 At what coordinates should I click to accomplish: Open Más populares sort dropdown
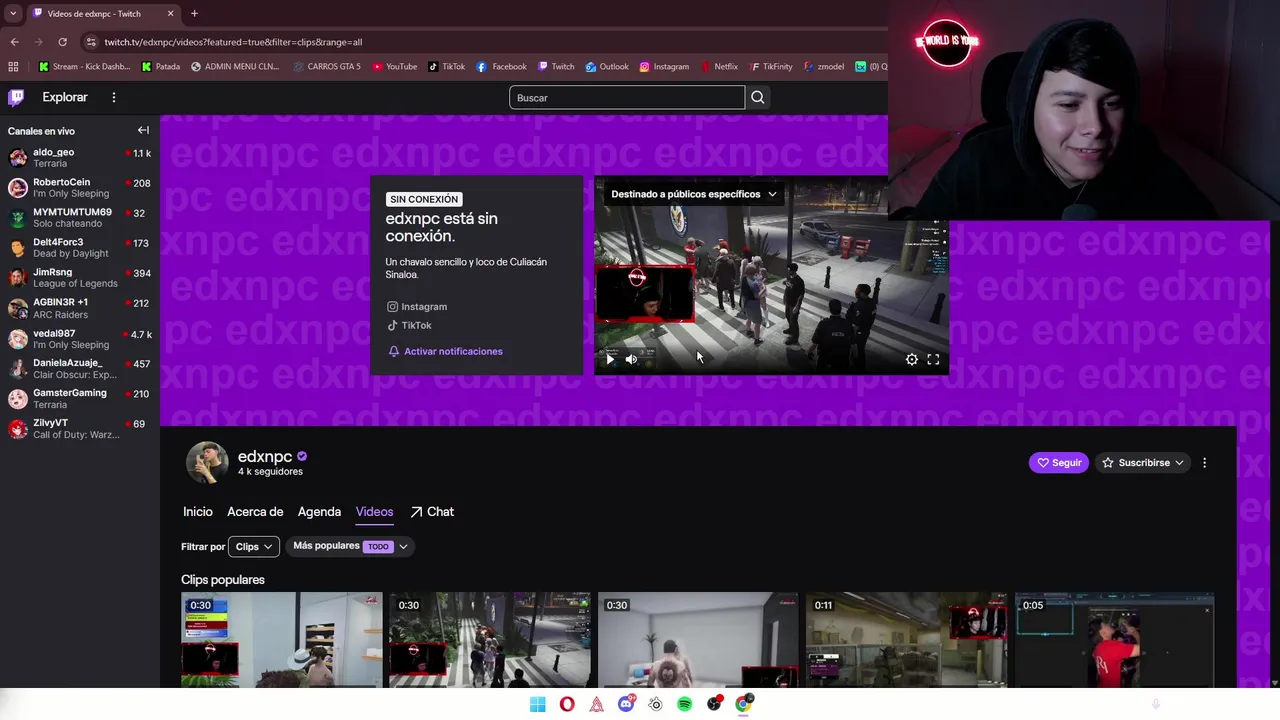click(350, 546)
